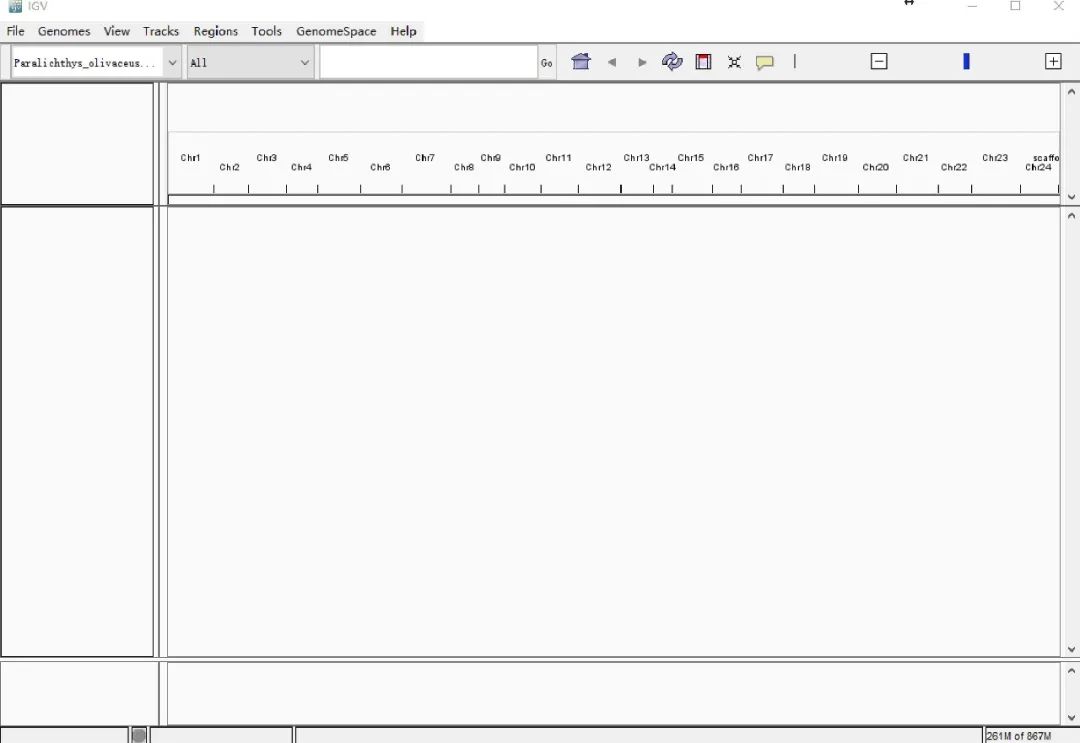1080x743 pixels.
Task: Click gray status indicator in status bar
Action: [x=138, y=735]
